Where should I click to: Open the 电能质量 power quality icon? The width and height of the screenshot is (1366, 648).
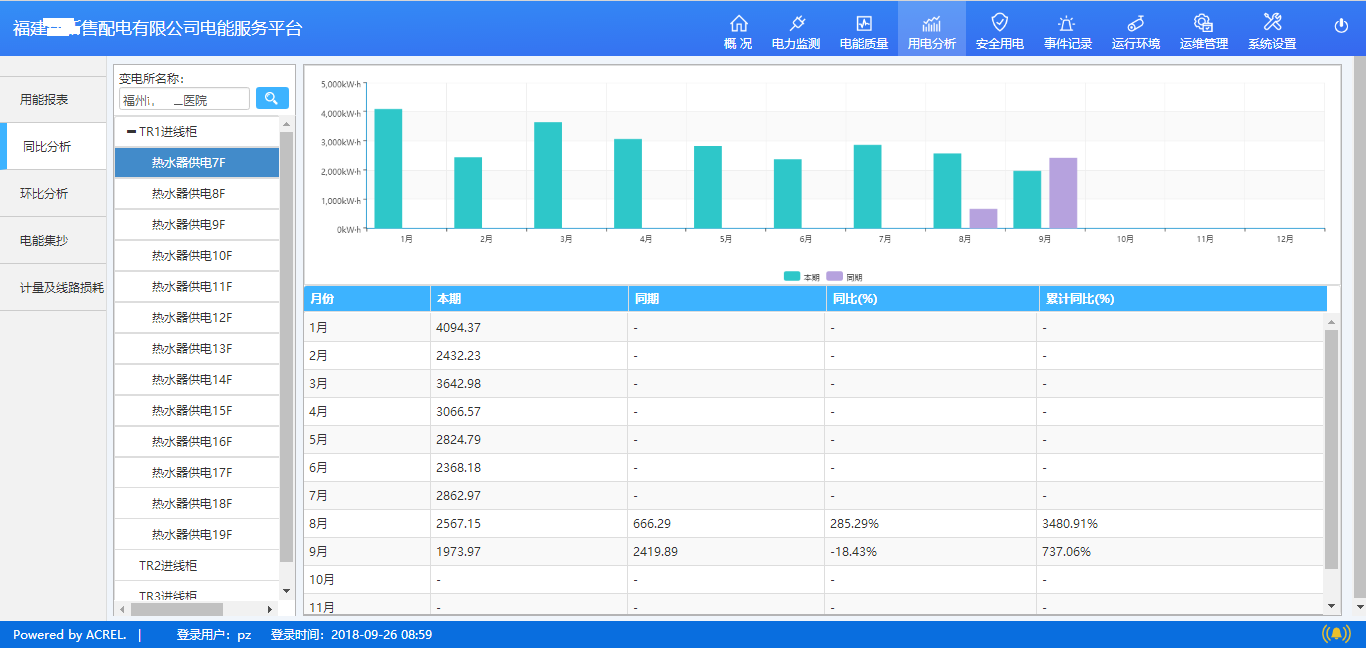click(864, 23)
